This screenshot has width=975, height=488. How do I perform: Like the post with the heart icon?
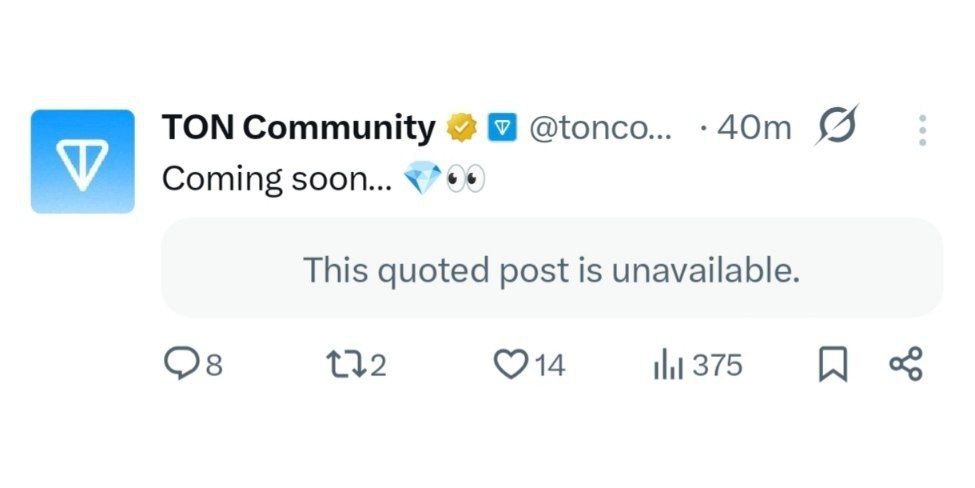[x=510, y=365]
